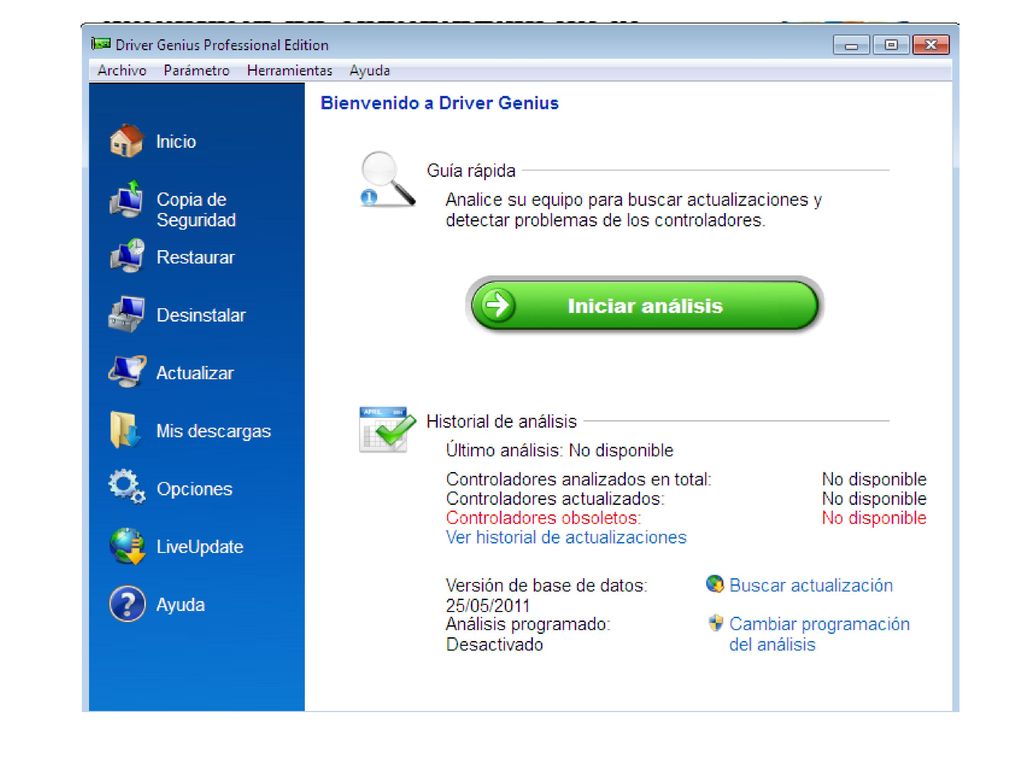Select Ayuda sidebar label

180,605
